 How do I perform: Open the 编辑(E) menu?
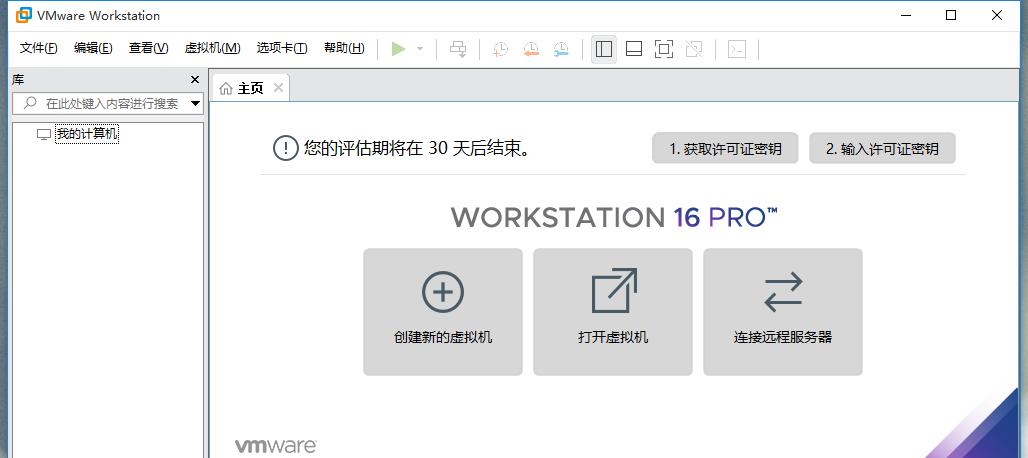pyautogui.click(x=93, y=48)
